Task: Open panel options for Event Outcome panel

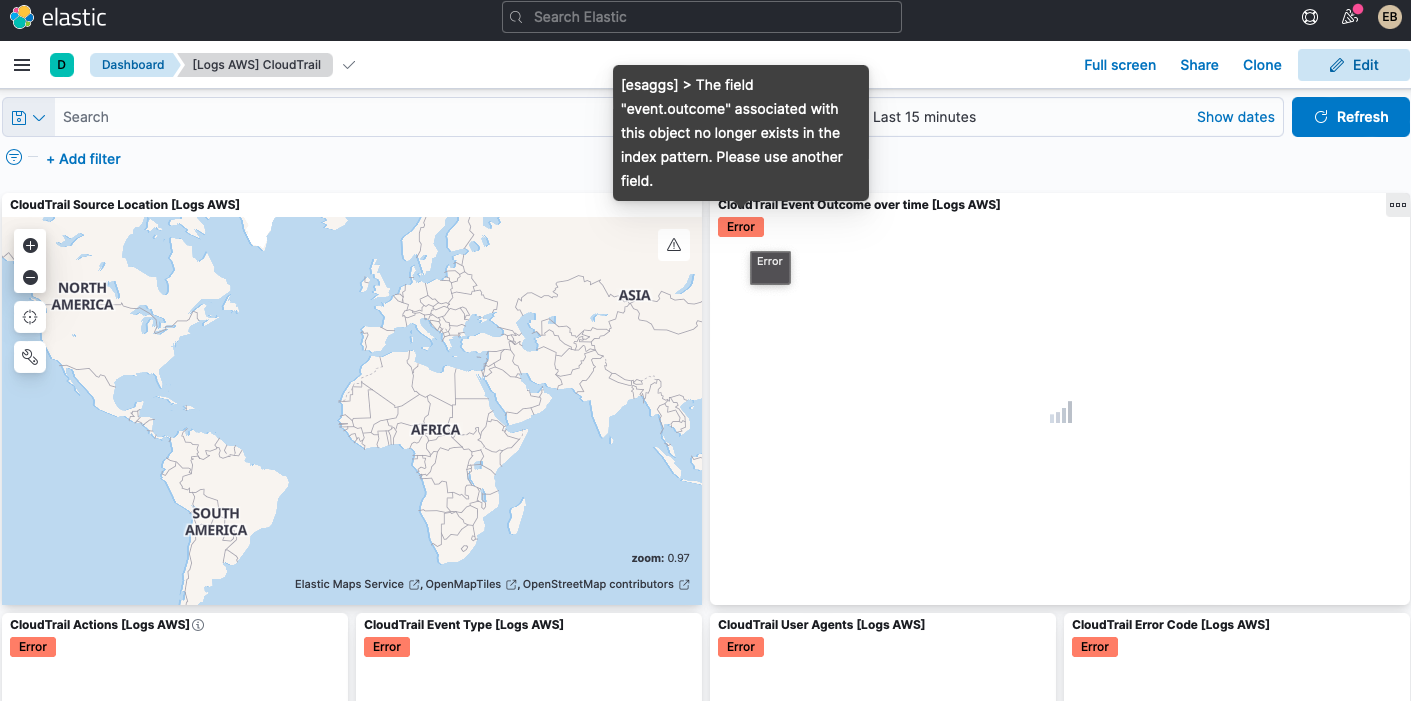Action: pyautogui.click(x=1398, y=205)
